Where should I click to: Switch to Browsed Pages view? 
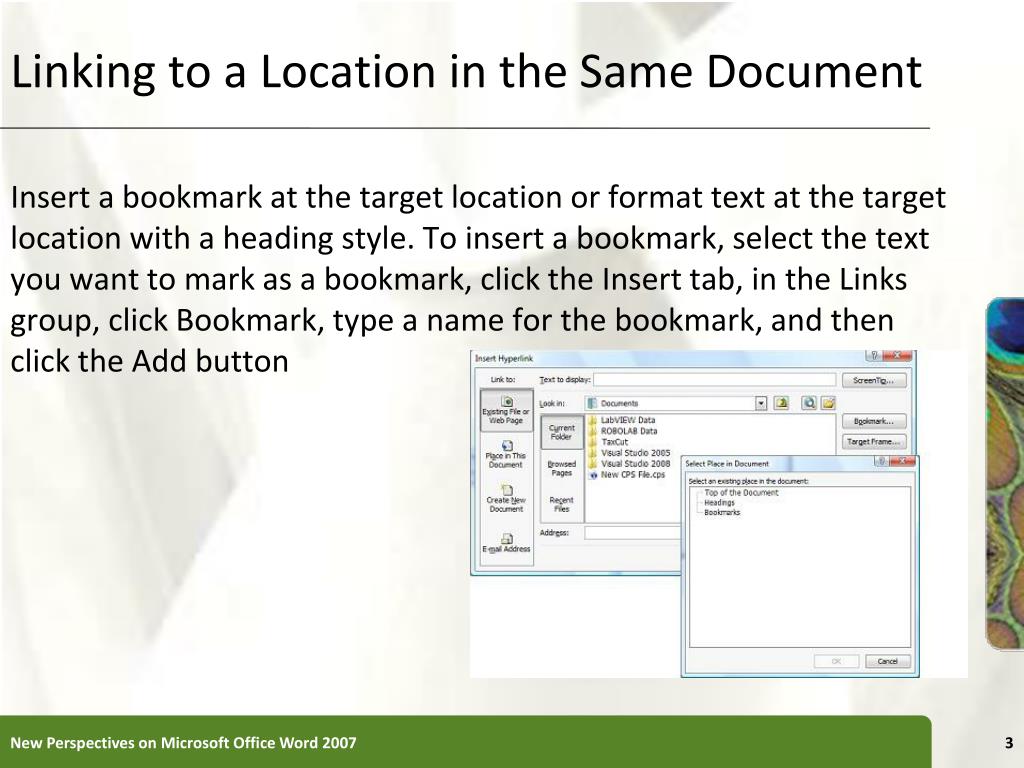562,468
